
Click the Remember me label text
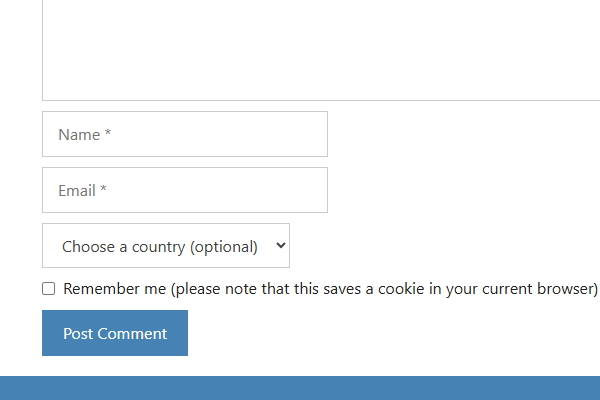click(x=114, y=289)
